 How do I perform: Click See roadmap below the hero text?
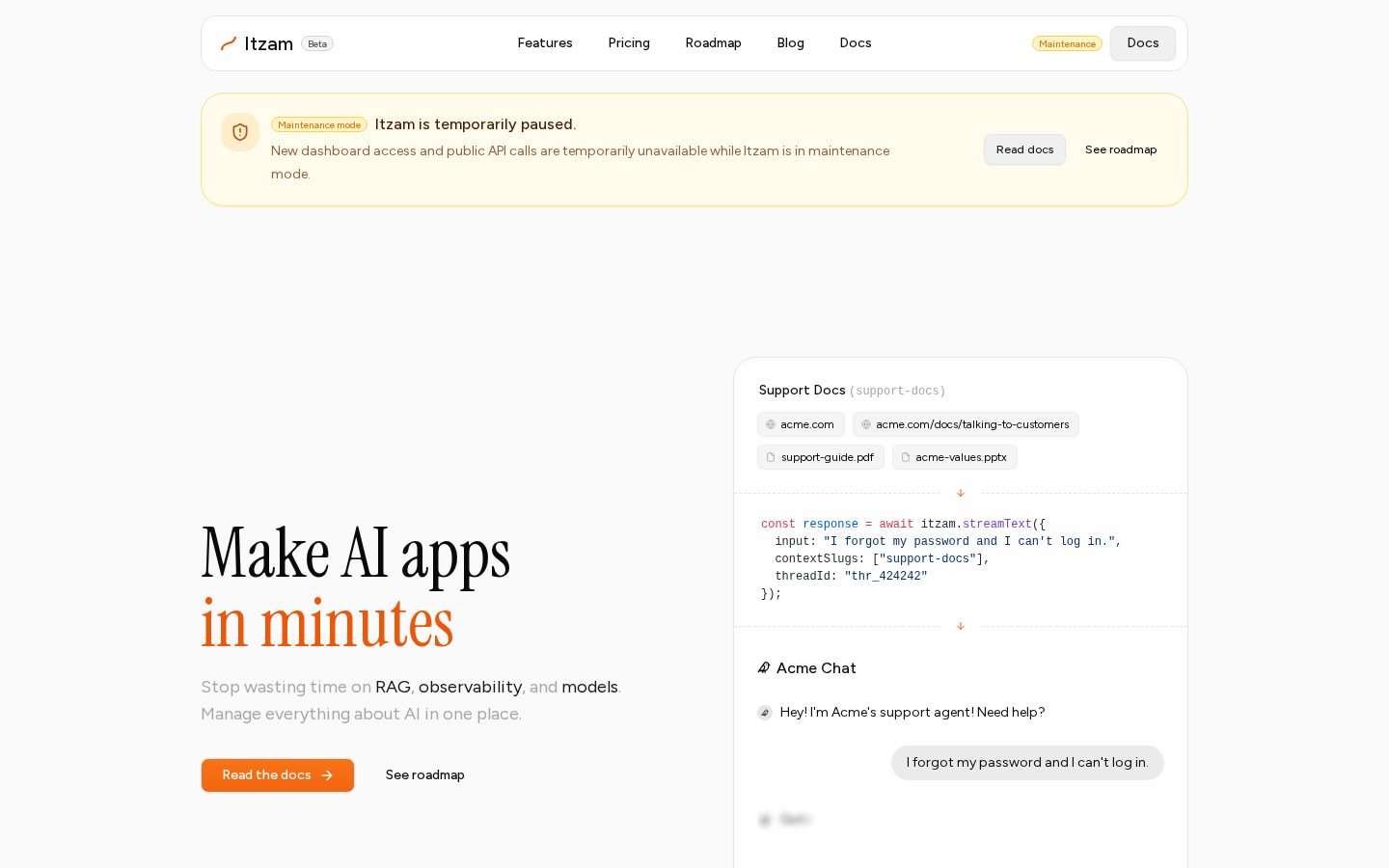pyautogui.click(x=425, y=775)
